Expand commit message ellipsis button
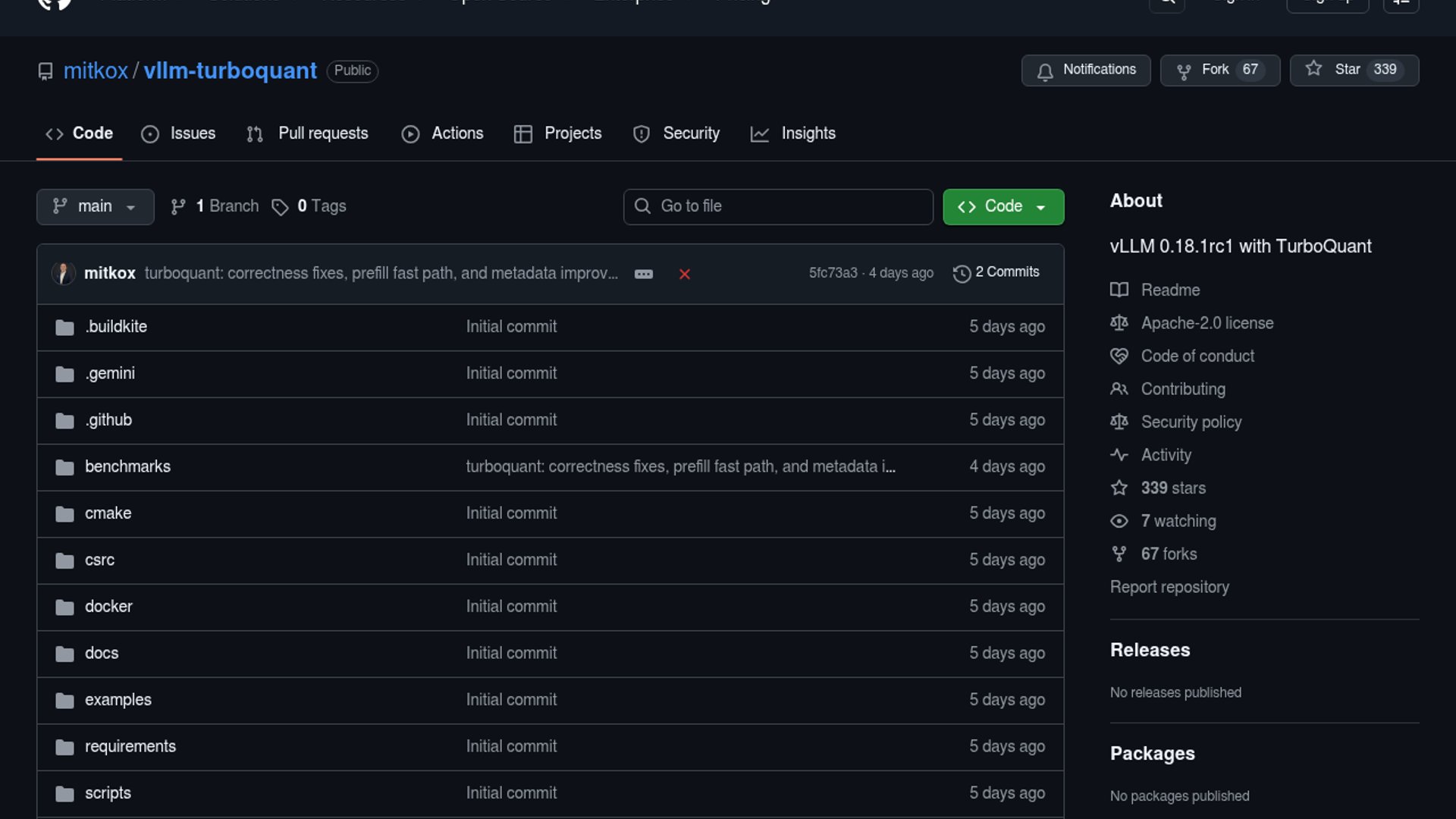This screenshot has width=1456, height=819. (x=643, y=274)
